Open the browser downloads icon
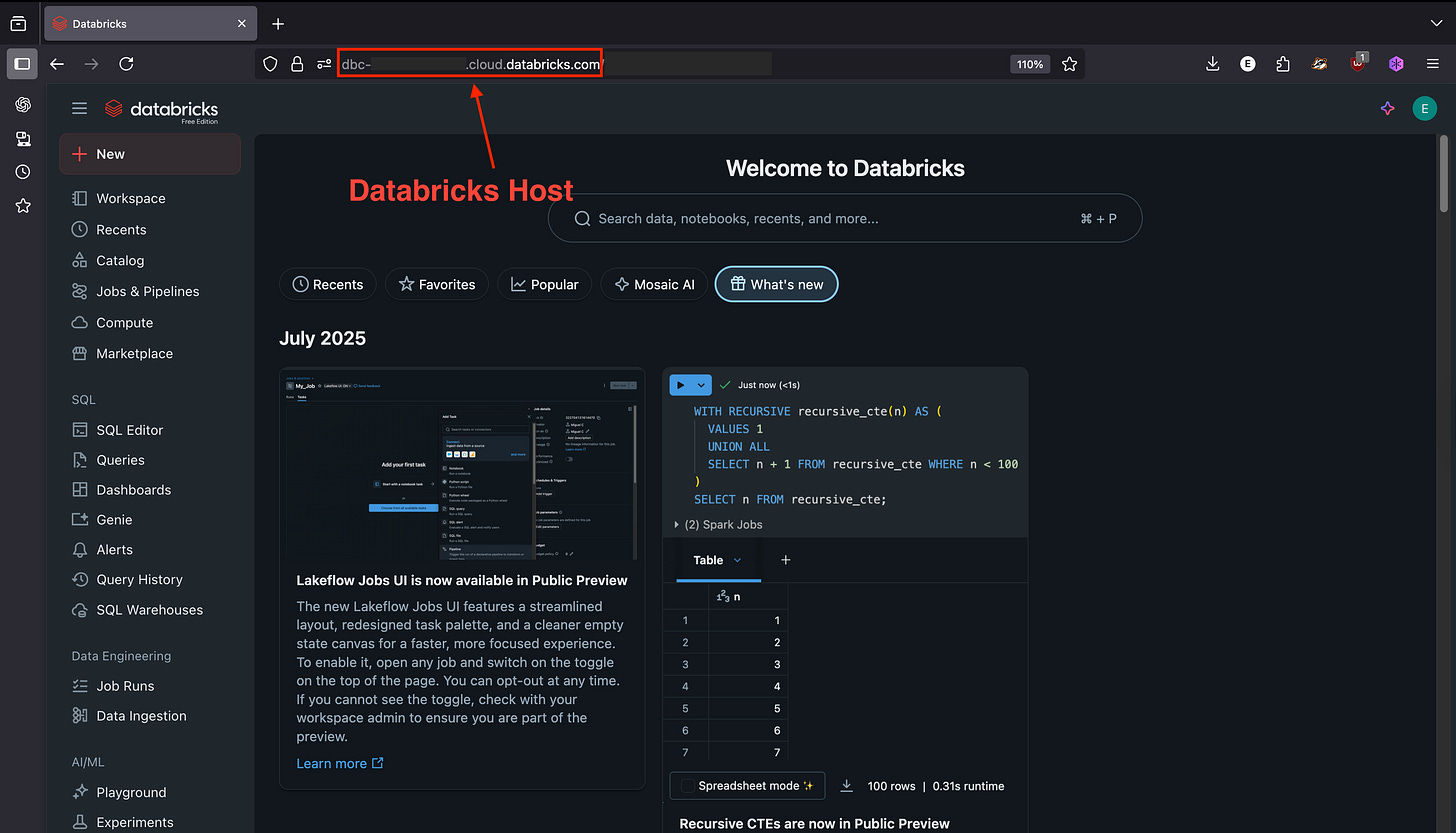This screenshot has height=833, width=1456. (x=1213, y=64)
